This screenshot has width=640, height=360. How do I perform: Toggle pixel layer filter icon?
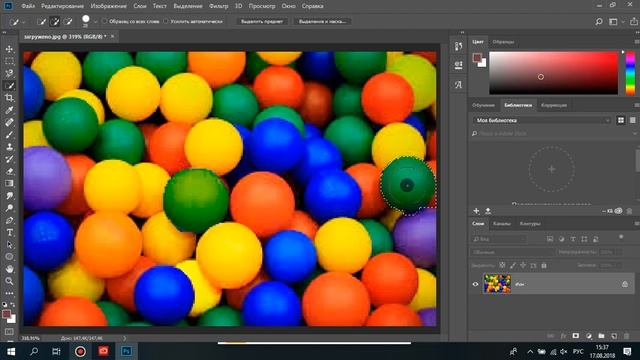click(550, 239)
